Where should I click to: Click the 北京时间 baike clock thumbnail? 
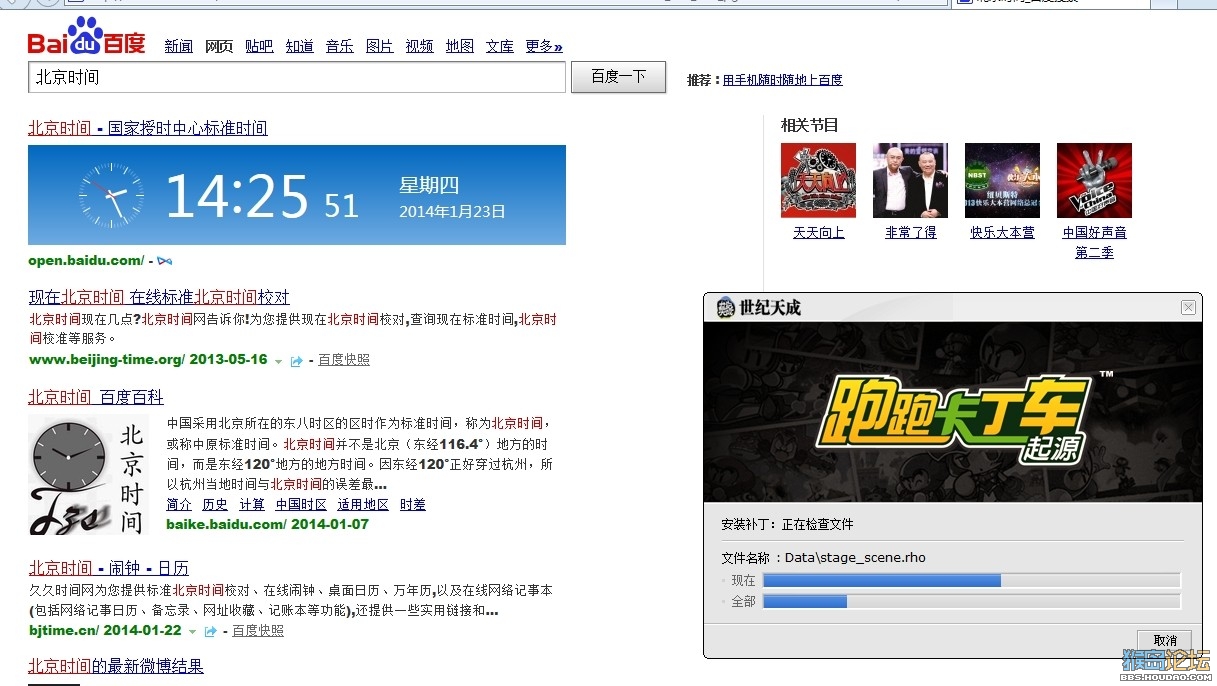[89, 475]
